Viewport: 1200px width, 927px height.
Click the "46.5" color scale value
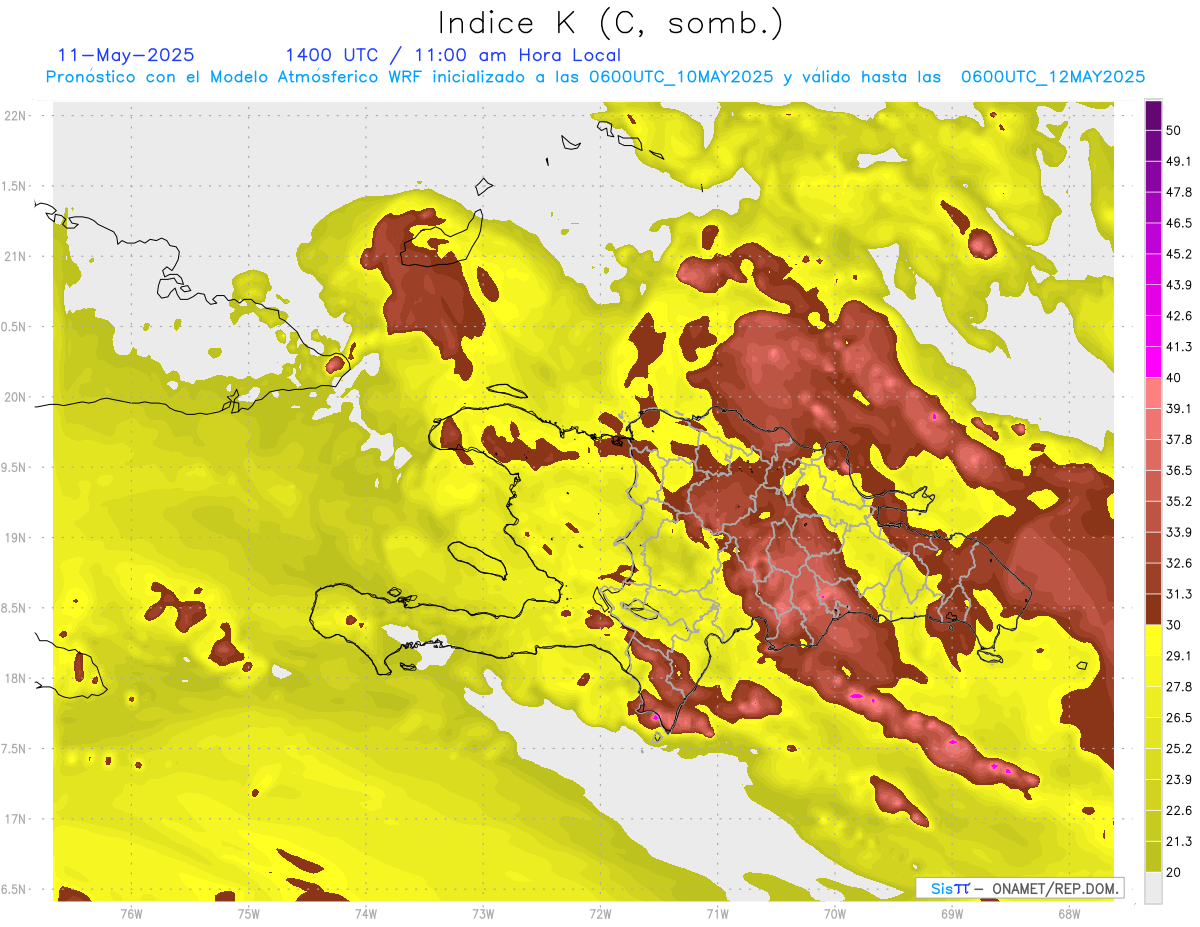(x=1178, y=223)
